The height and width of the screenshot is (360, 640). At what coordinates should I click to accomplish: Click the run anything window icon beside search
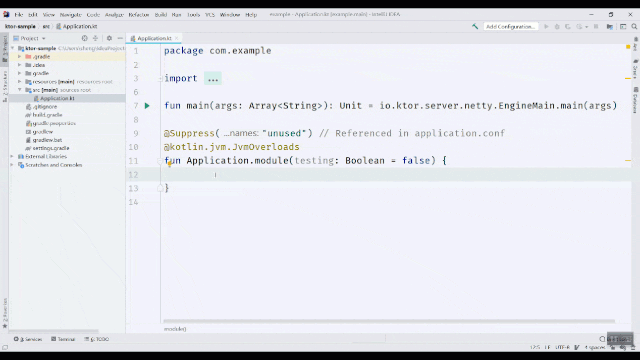coord(623,27)
